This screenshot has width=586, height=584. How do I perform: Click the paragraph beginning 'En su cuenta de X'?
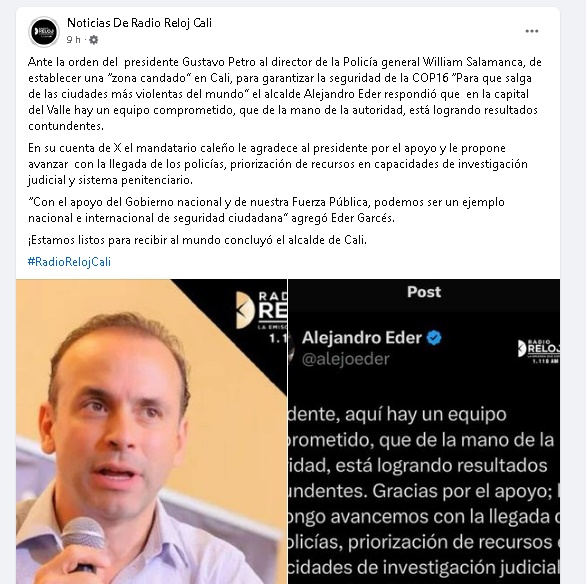coord(278,164)
